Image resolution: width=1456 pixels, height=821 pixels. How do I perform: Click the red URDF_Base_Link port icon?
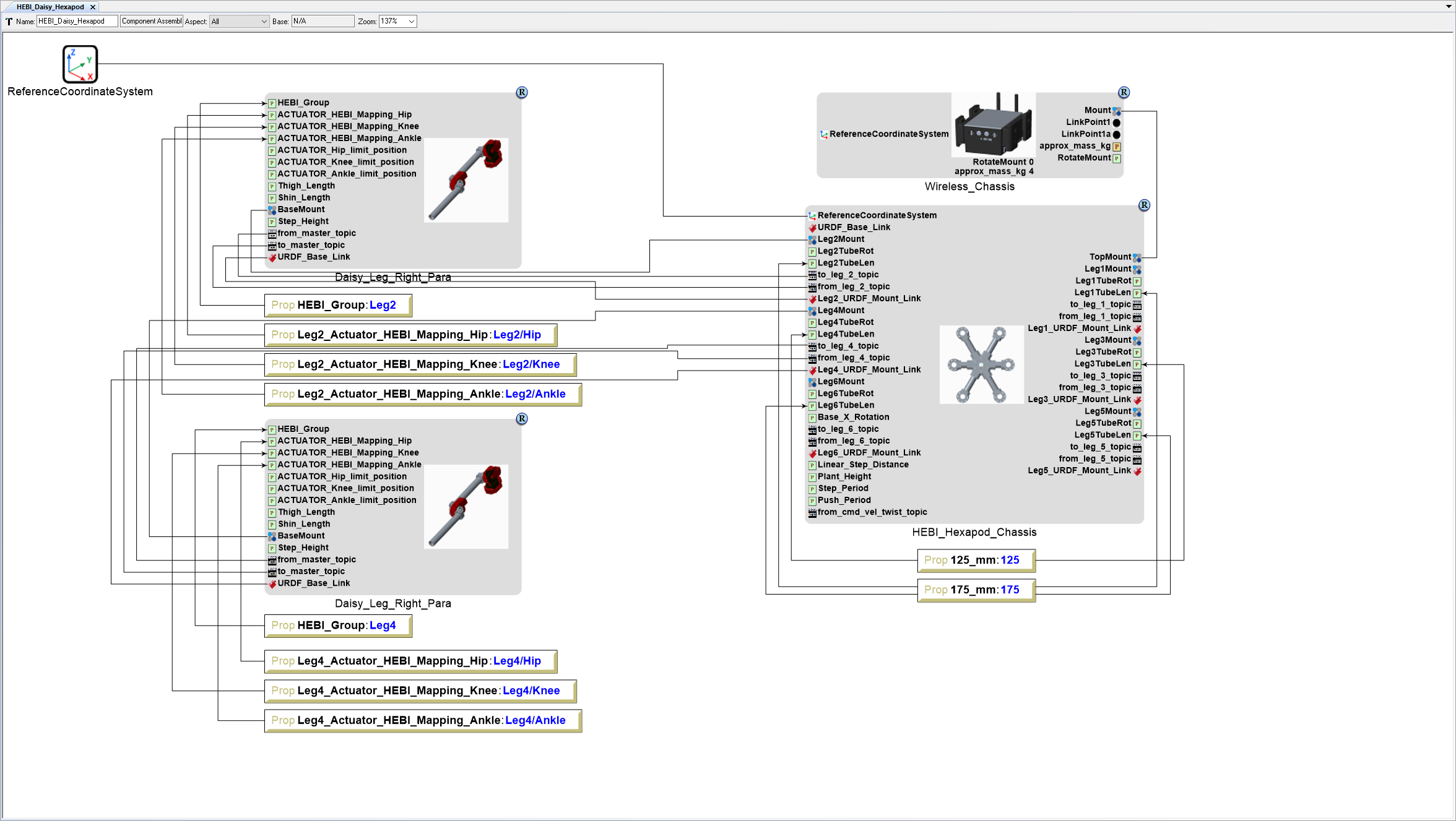tap(272, 257)
